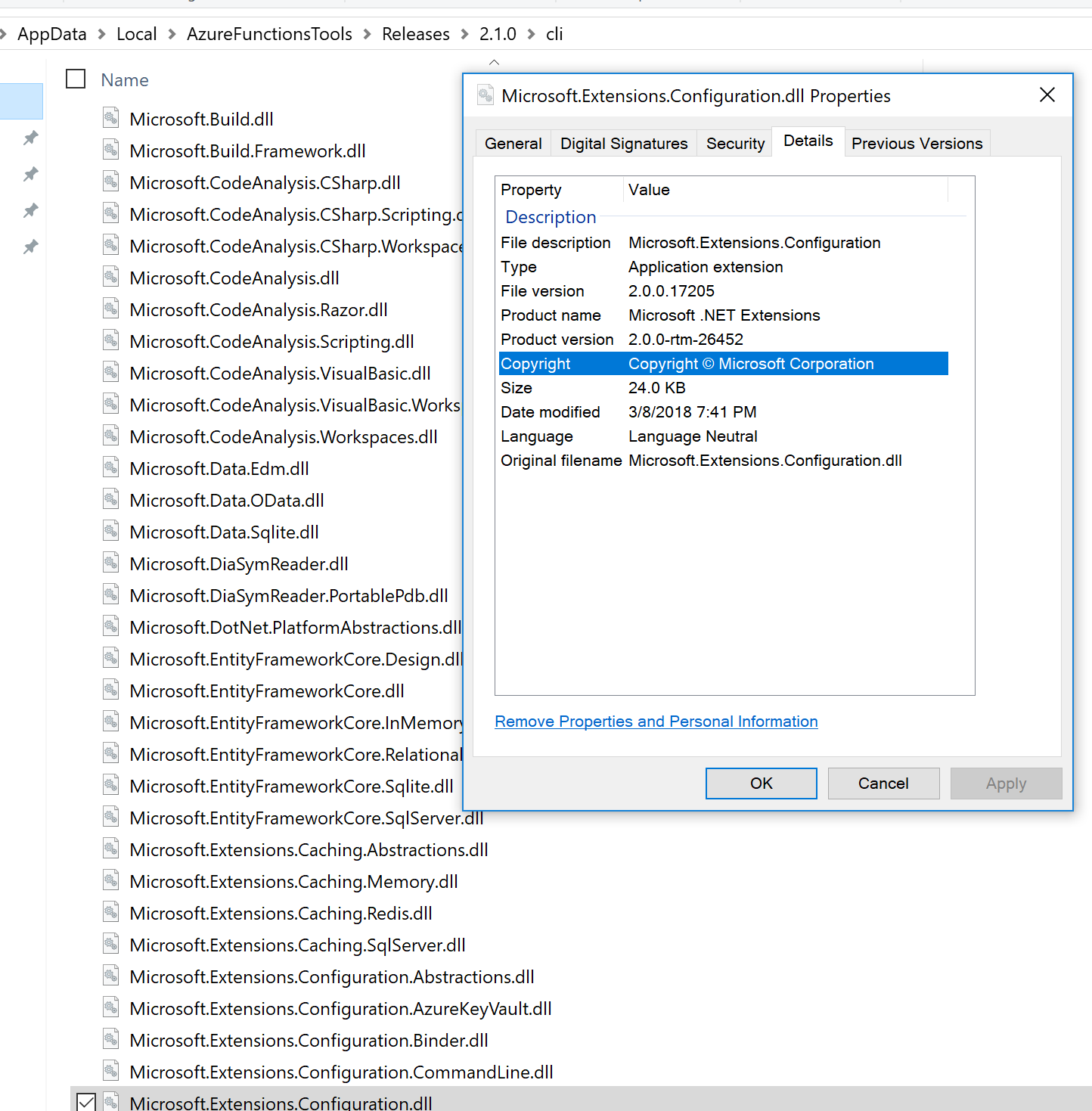Close the Properties dialog

[x=1047, y=95]
